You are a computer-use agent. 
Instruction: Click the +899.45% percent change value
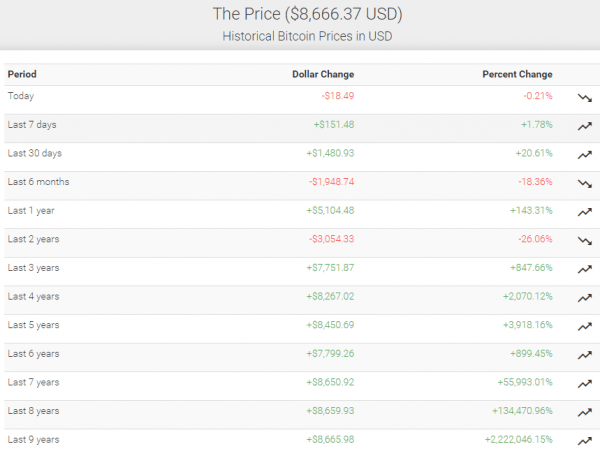click(x=532, y=354)
